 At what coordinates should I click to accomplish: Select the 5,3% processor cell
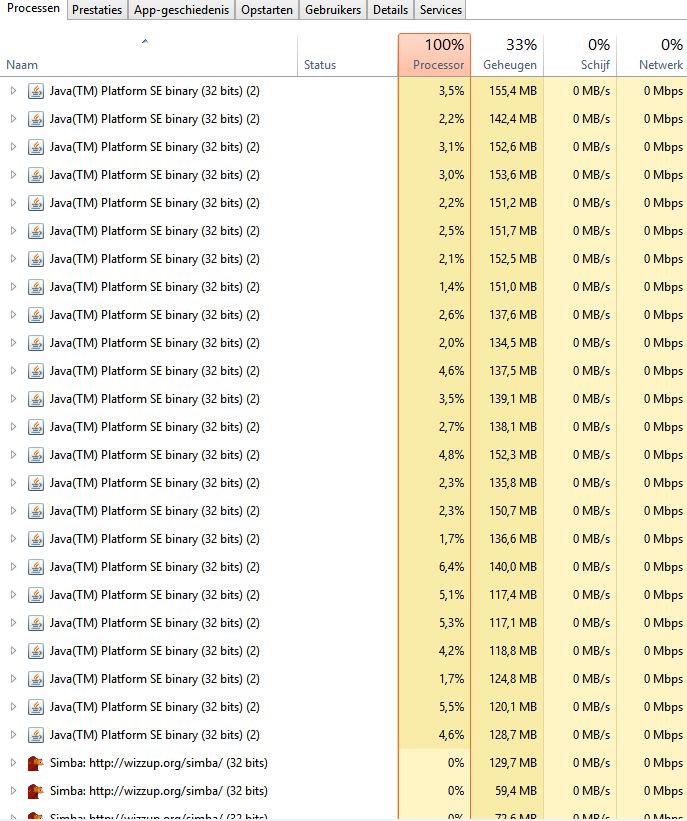[434, 623]
